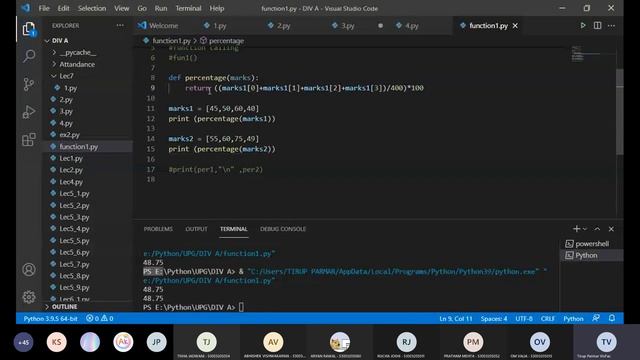Open the Selection menu
Image resolution: width=640 pixels, height=360 pixels.
coord(92,8)
